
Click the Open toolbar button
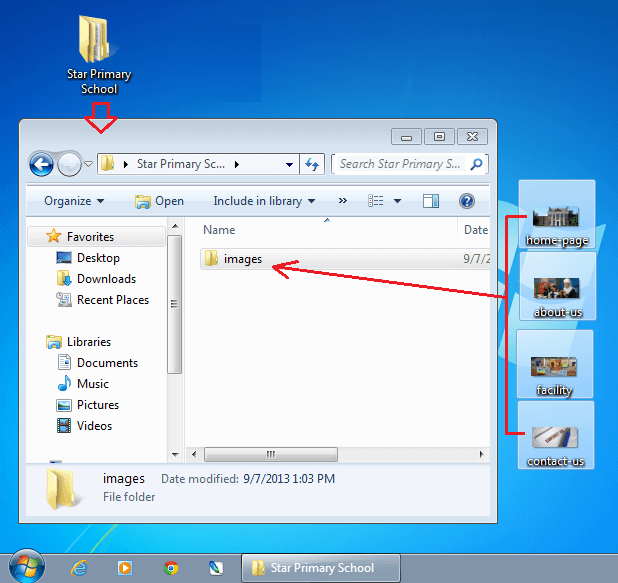click(x=160, y=201)
